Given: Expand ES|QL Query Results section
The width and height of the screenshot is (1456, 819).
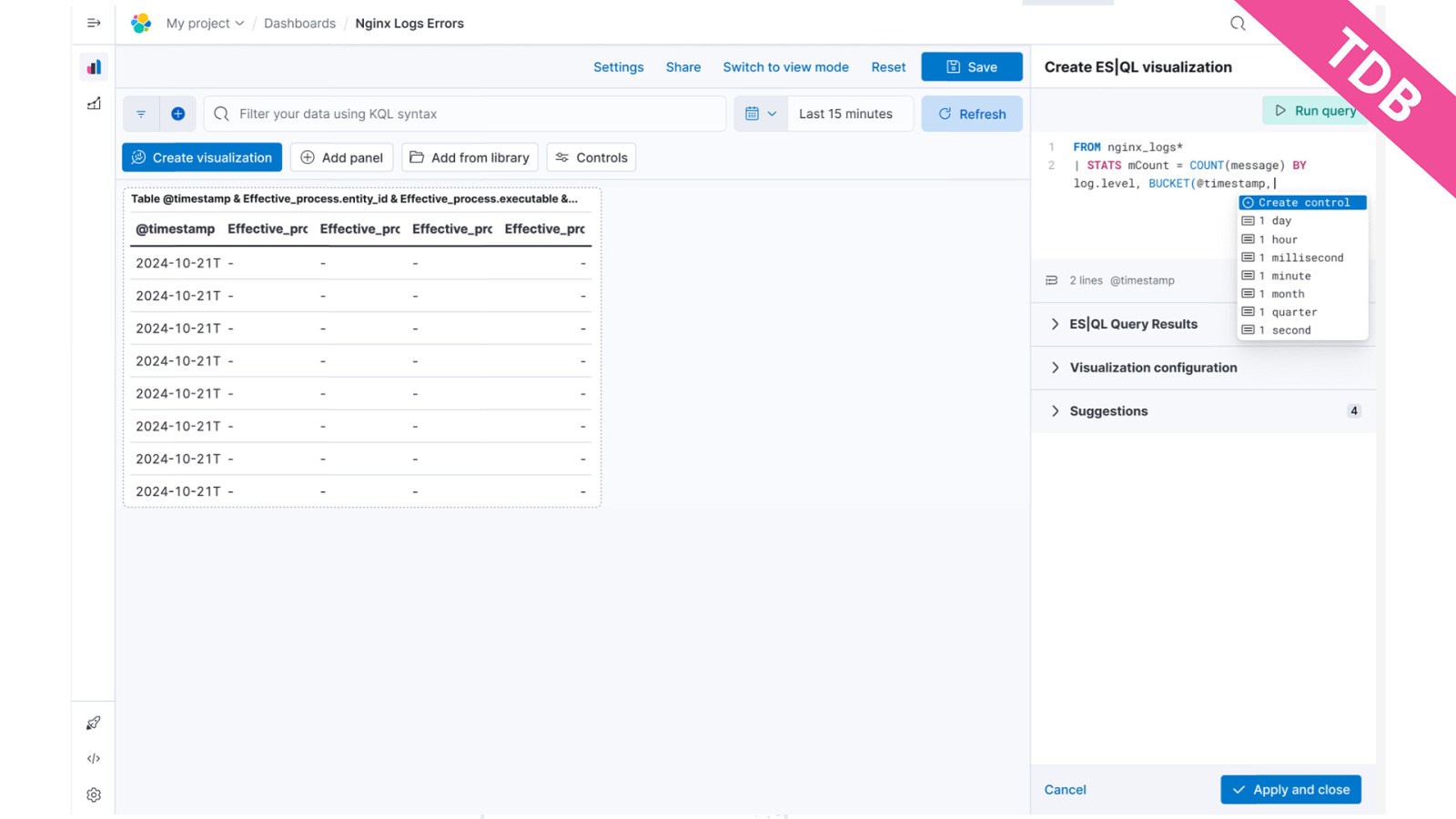Looking at the screenshot, I should [1133, 324].
